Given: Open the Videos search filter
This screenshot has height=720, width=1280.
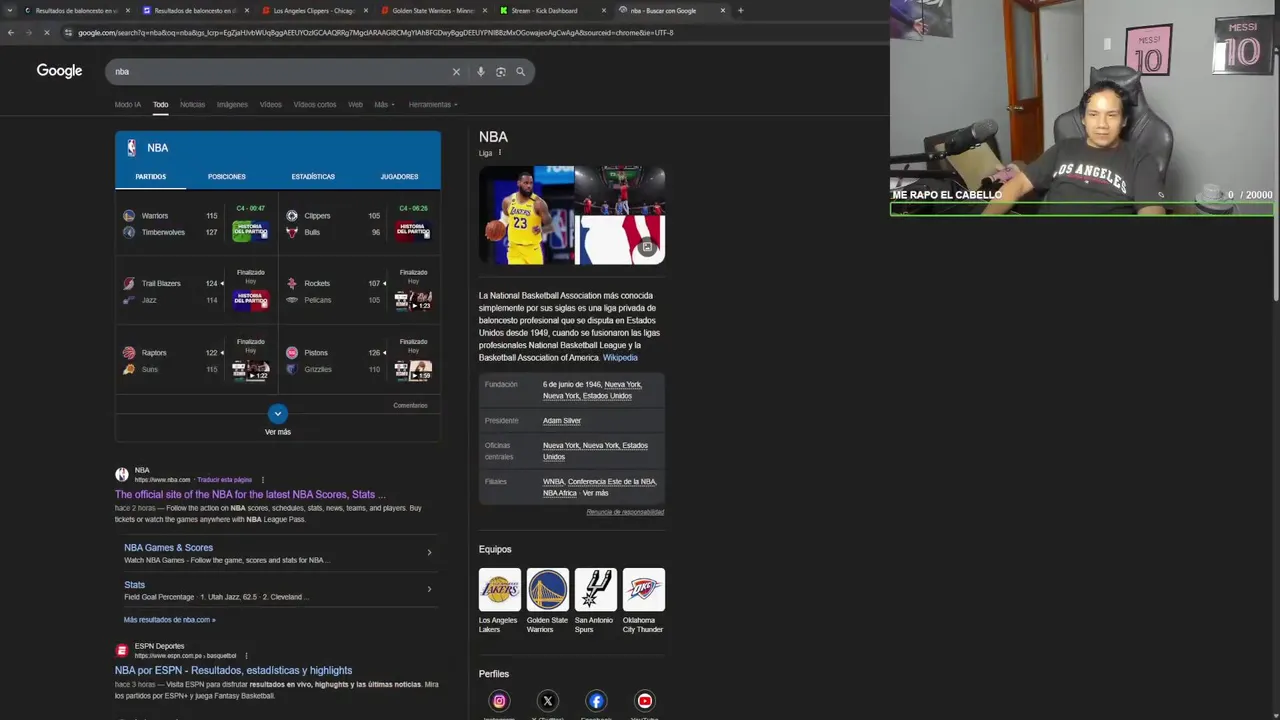Looking at the screenshot, I should (x=271, y=105).
